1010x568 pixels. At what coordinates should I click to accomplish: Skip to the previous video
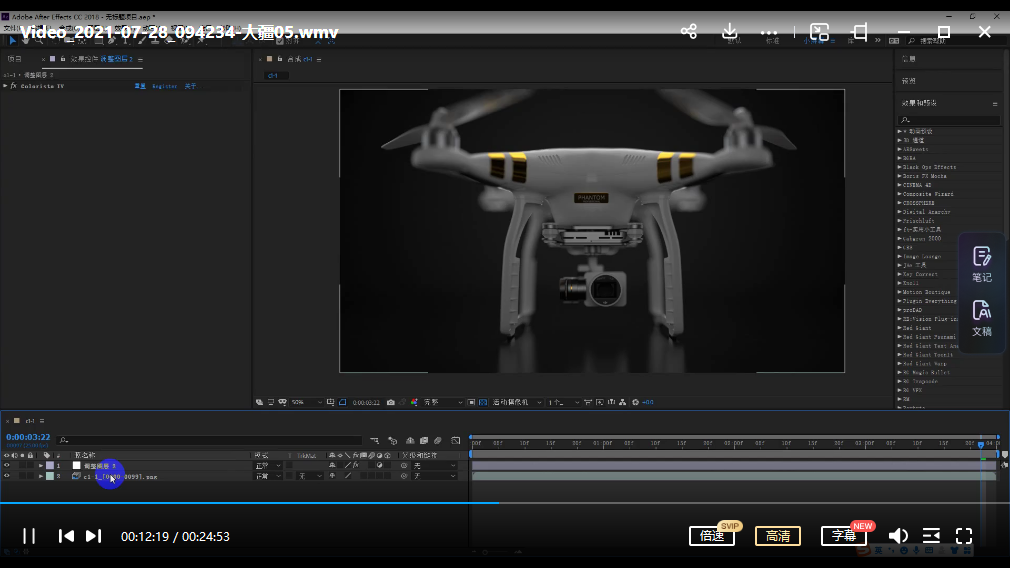[x=66, y=536]
